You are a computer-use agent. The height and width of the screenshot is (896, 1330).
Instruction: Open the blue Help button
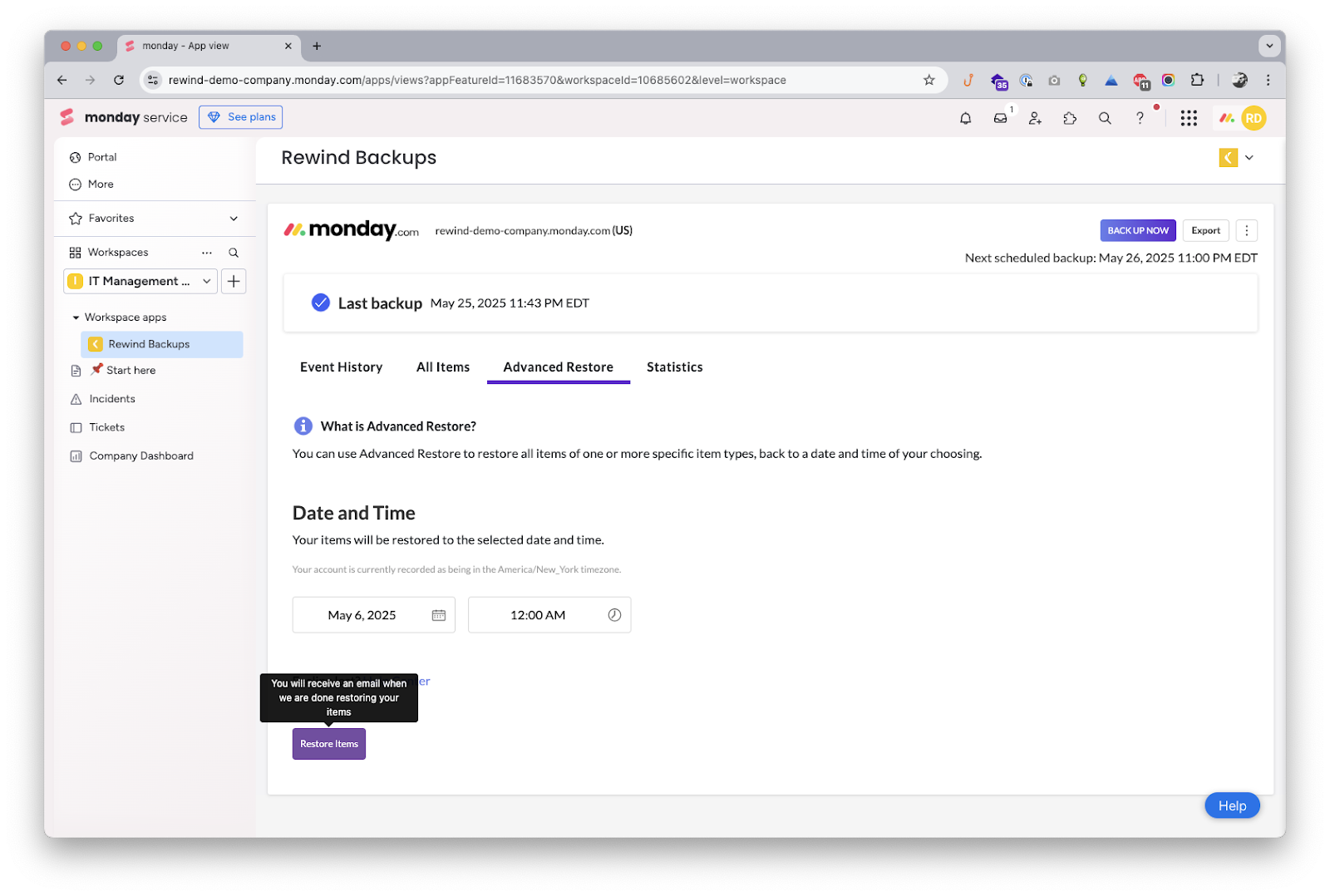coord(1232,805)
